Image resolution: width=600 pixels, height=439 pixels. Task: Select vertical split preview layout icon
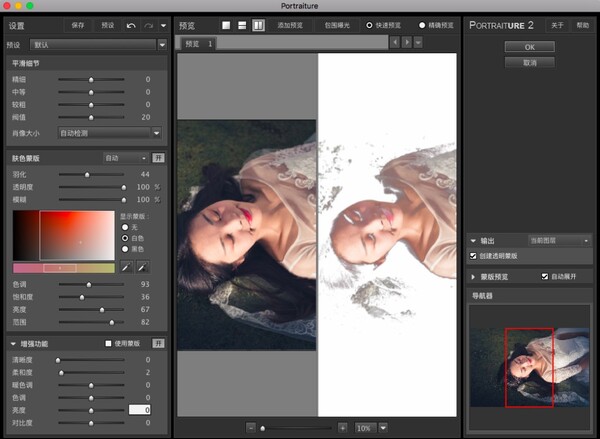tap(258, 25)
